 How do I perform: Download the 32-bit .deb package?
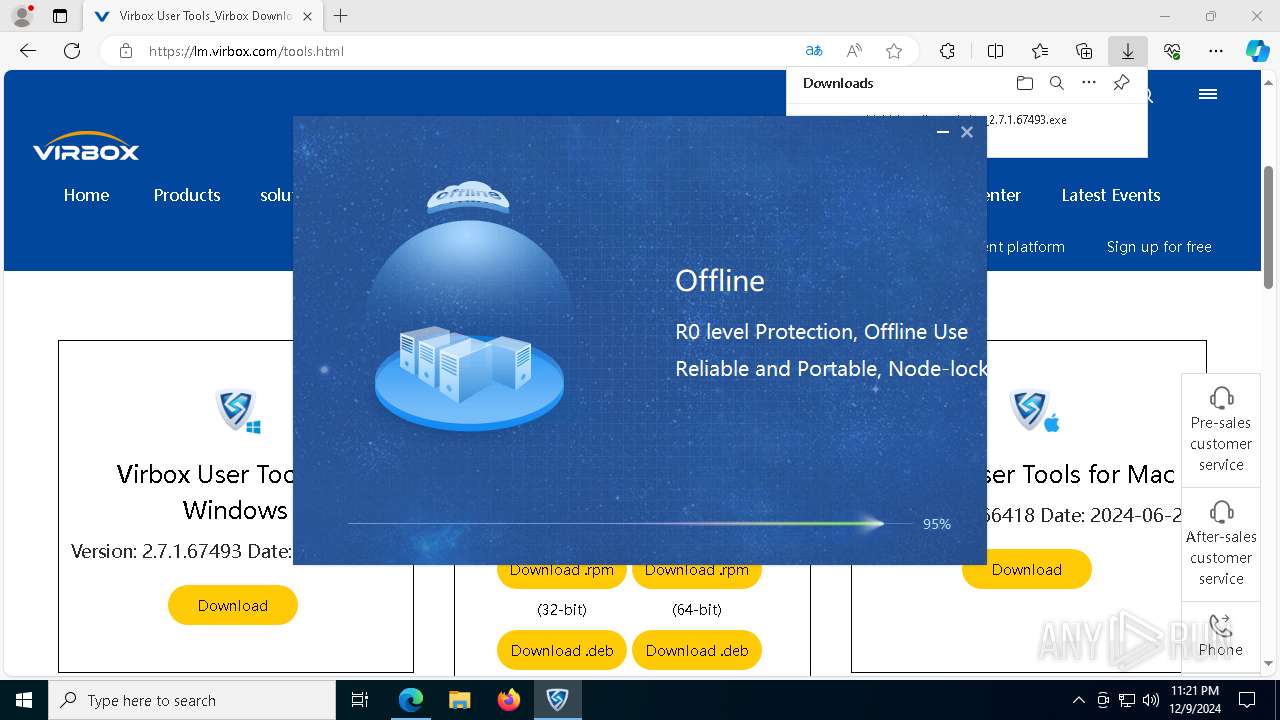[x=562, y=650]
